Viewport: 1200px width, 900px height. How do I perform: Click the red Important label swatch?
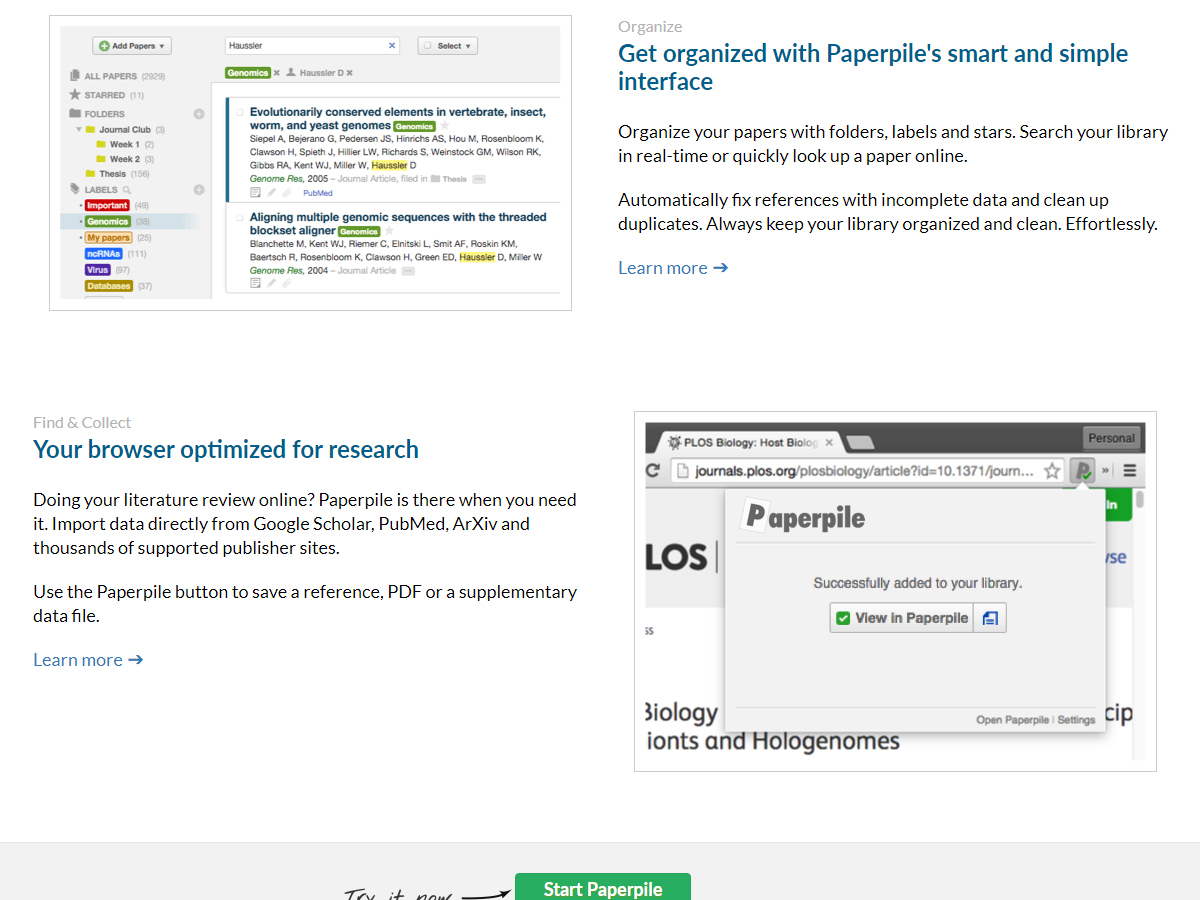107,206
